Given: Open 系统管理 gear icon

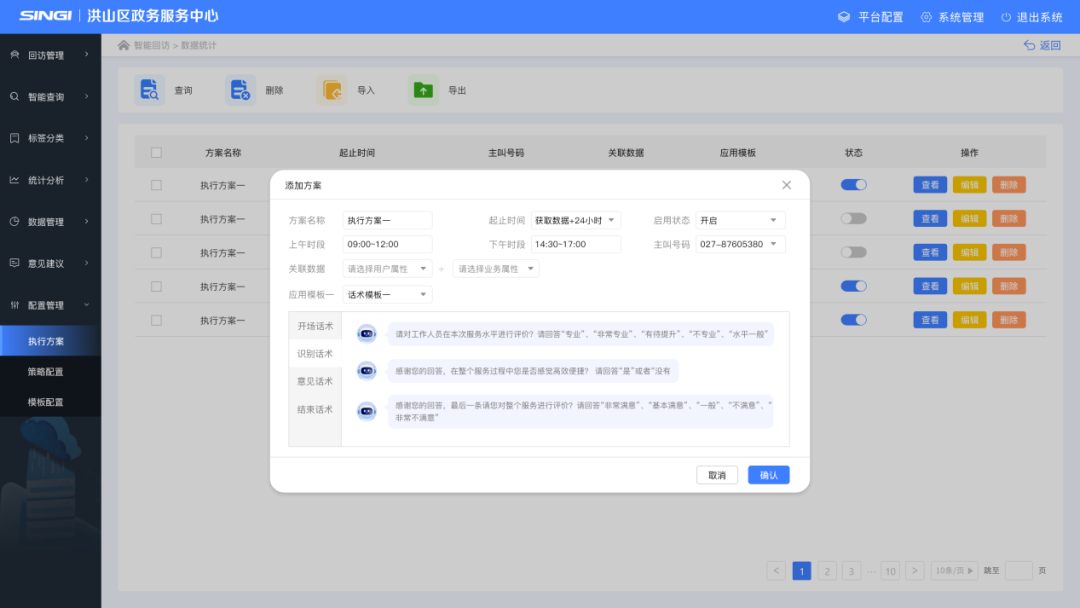Looking at the screenshot, I should (926, 17).
